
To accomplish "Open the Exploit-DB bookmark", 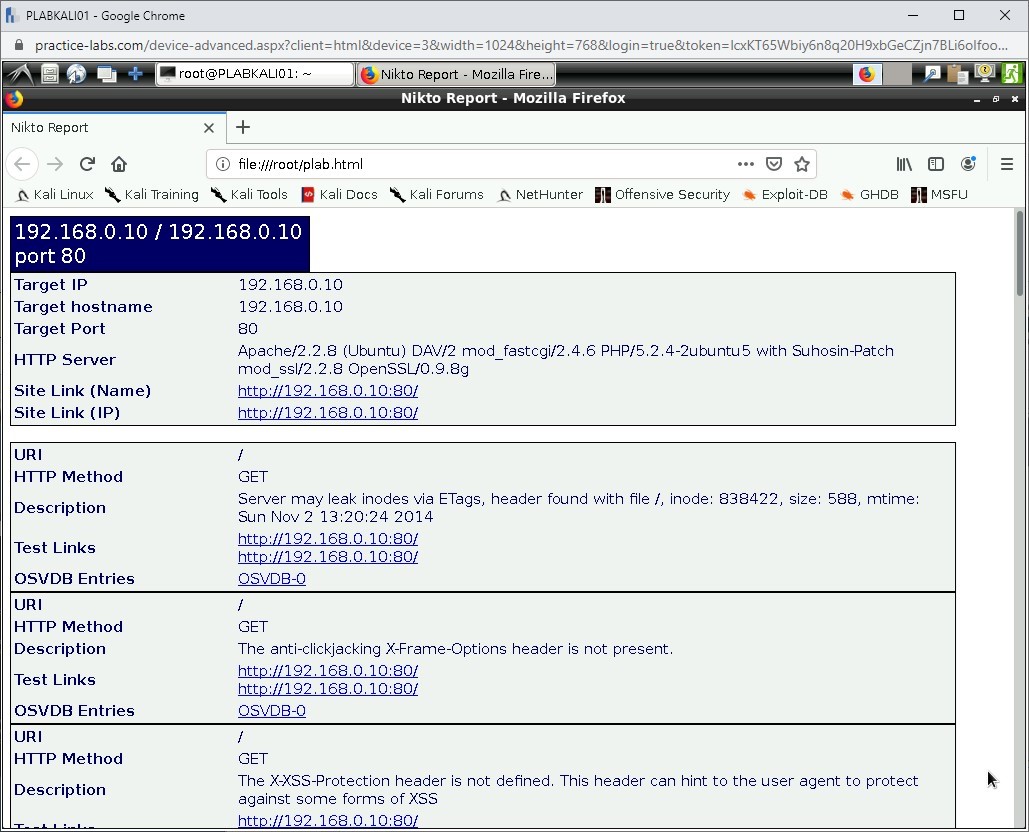I will click(785, 195).
